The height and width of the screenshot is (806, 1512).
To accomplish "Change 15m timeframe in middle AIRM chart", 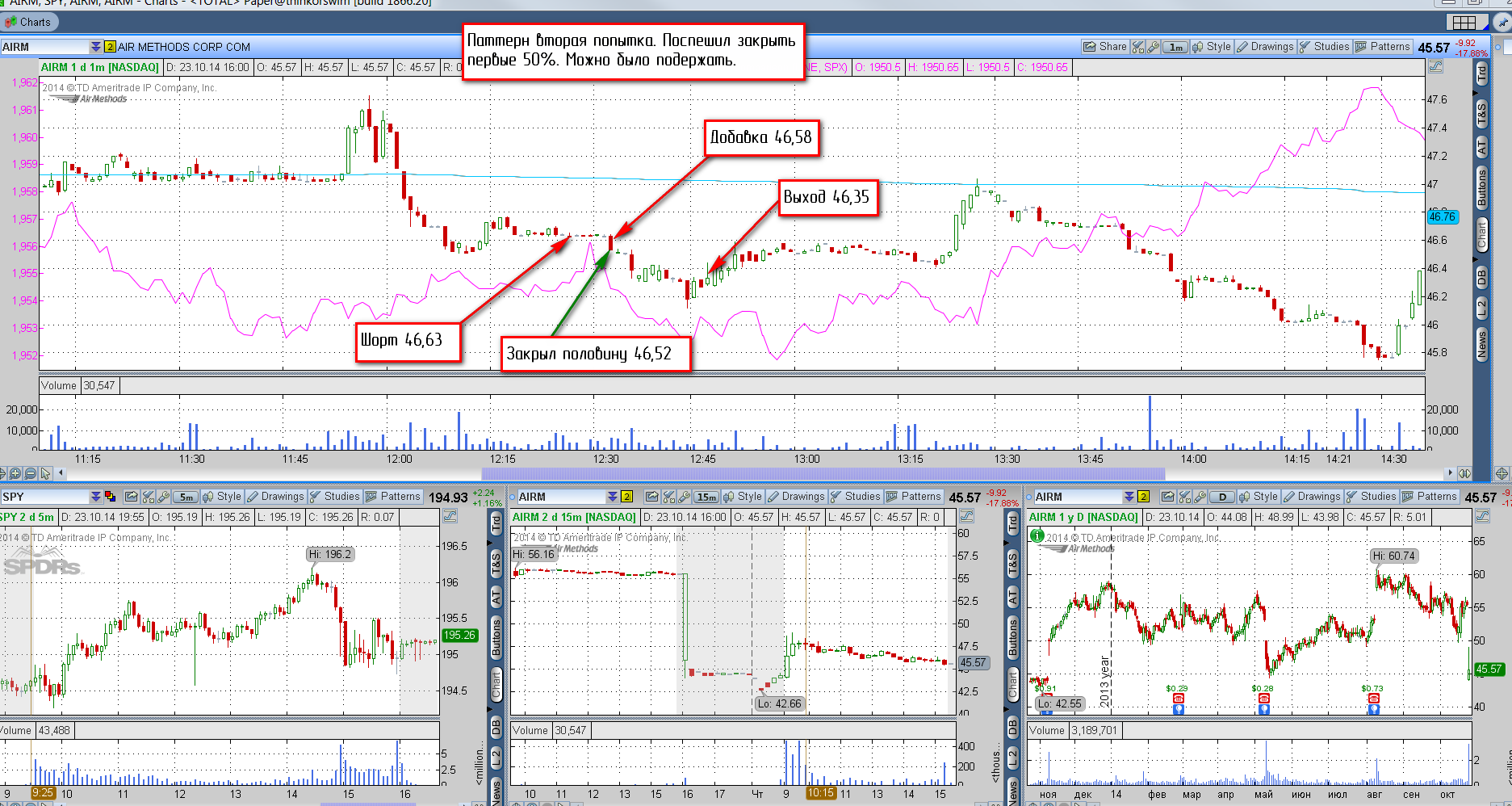I will (x=706, y=497).
